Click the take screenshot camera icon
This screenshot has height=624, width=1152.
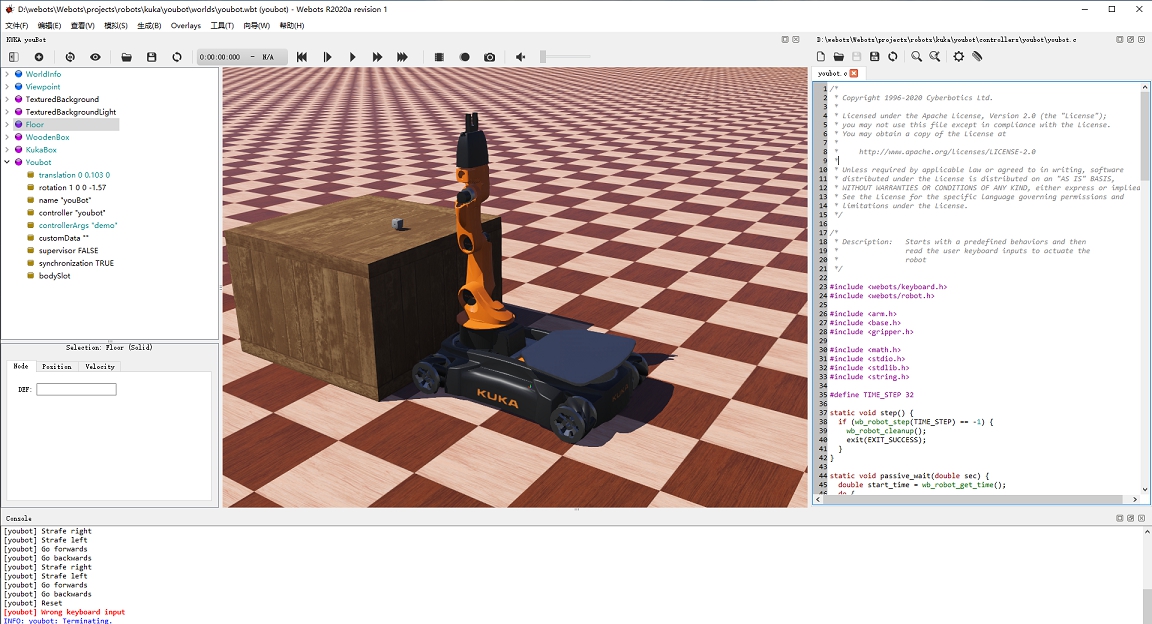(490, 57)
